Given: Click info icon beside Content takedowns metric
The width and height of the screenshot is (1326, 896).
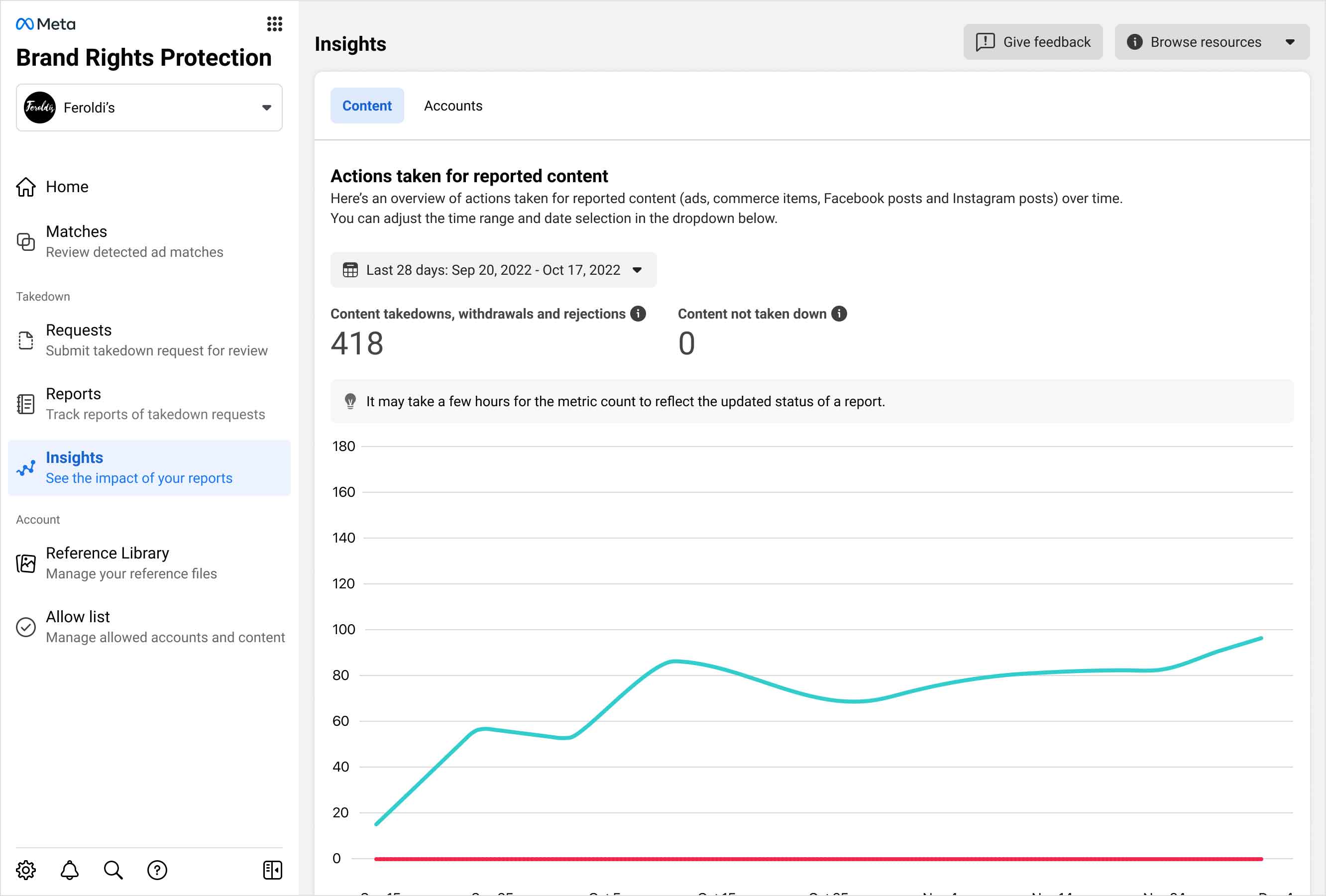Looking at the screenshot, I should 638,314.
